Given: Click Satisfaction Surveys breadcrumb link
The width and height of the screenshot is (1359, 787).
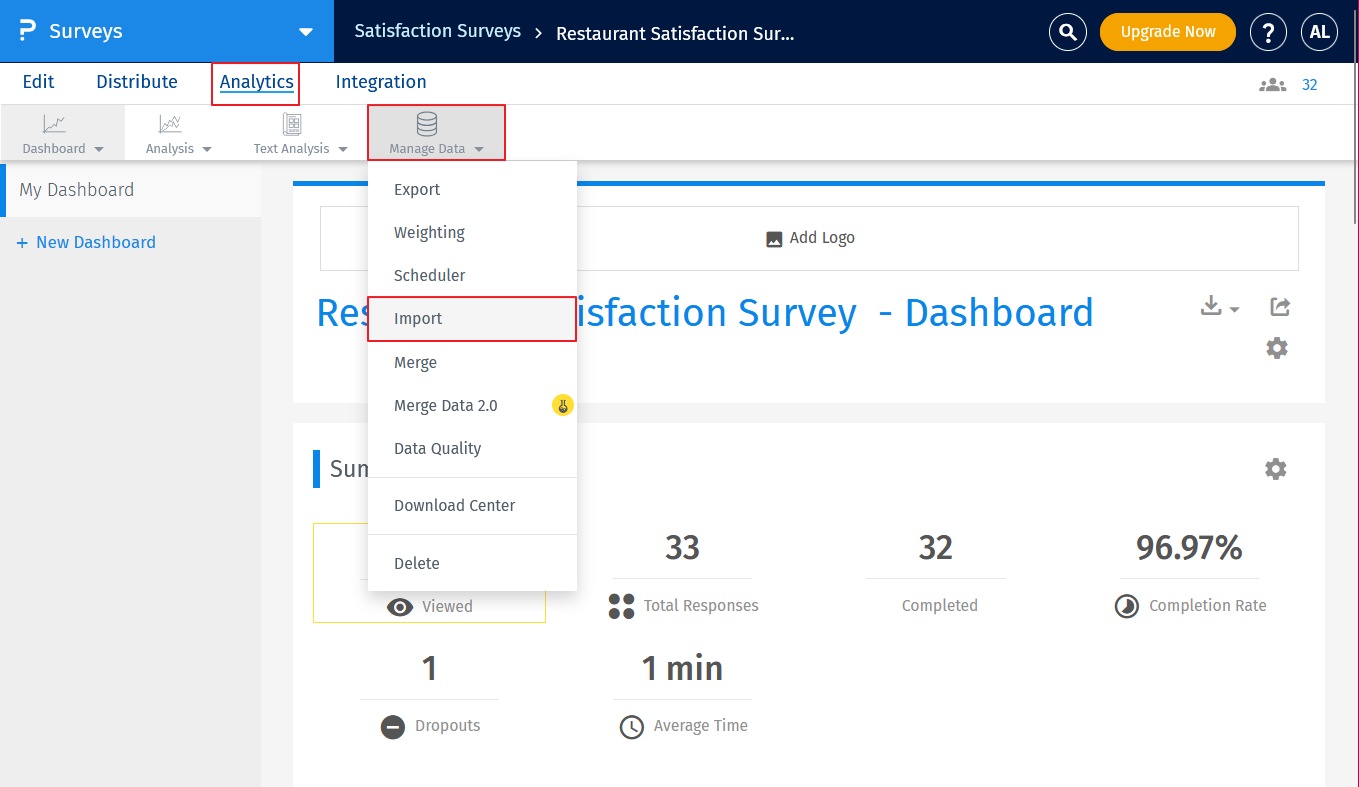Looking at the screenshot, I should (437, 32).
